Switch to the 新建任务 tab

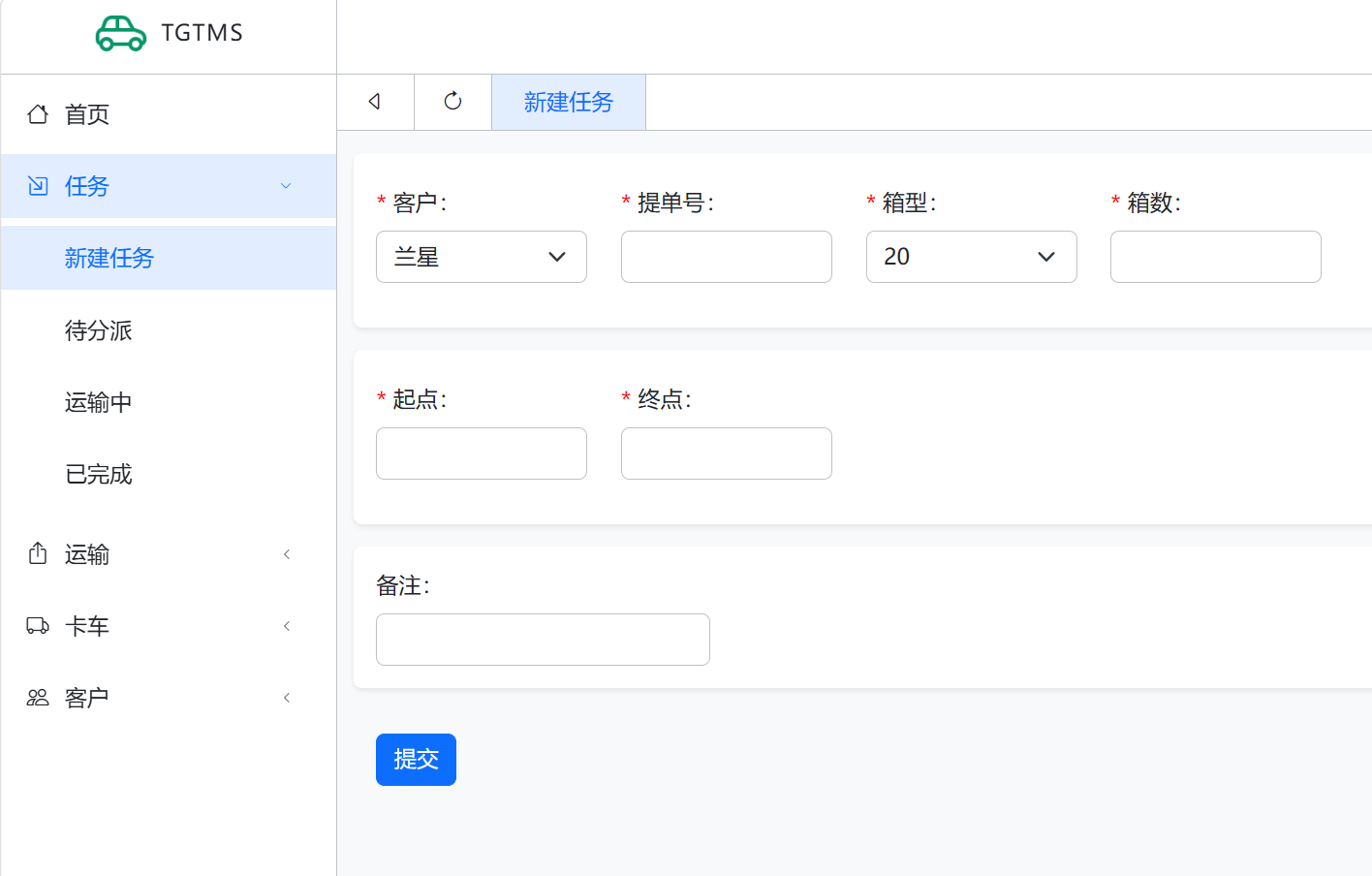tap(569, 102)
